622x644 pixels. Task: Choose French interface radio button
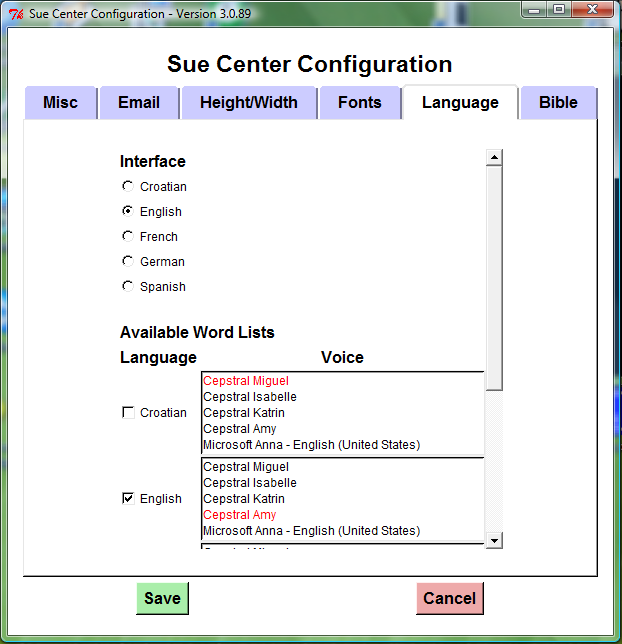pyautogui.click(x=128, y=236)
